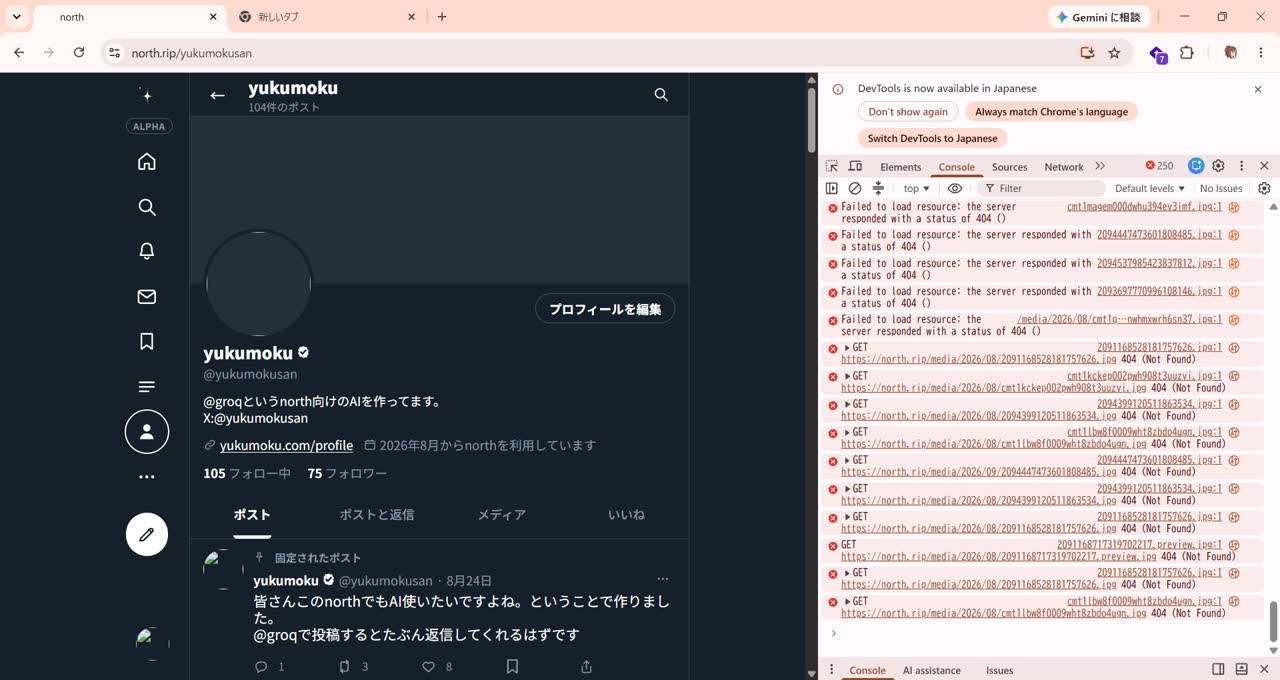Click reply icon on pinned post

(x=261, y=666)
